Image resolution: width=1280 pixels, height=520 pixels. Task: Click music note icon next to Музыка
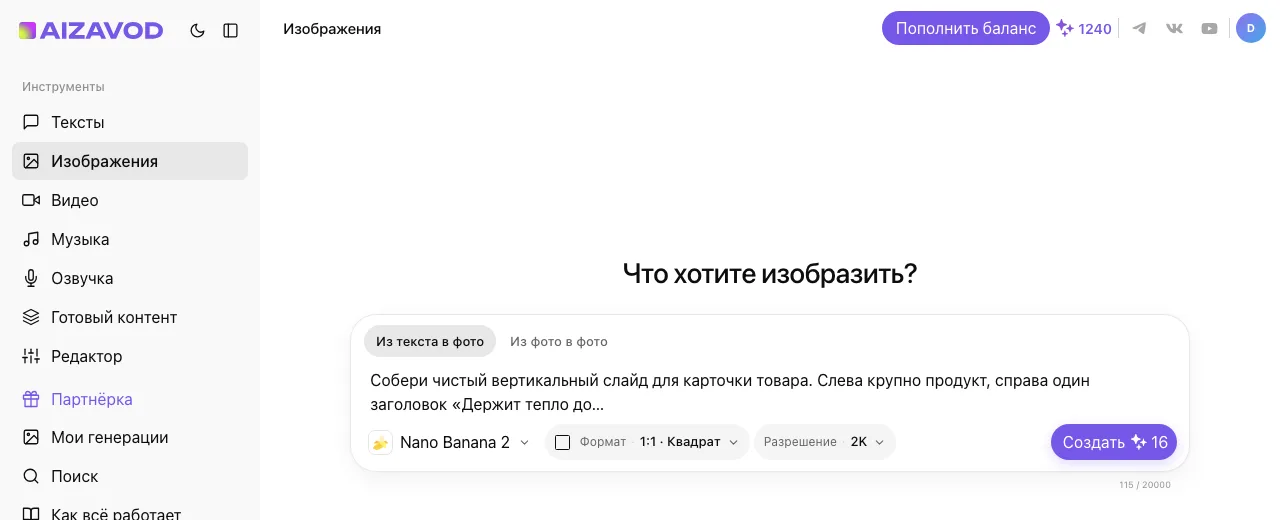[x=31, y=239]
